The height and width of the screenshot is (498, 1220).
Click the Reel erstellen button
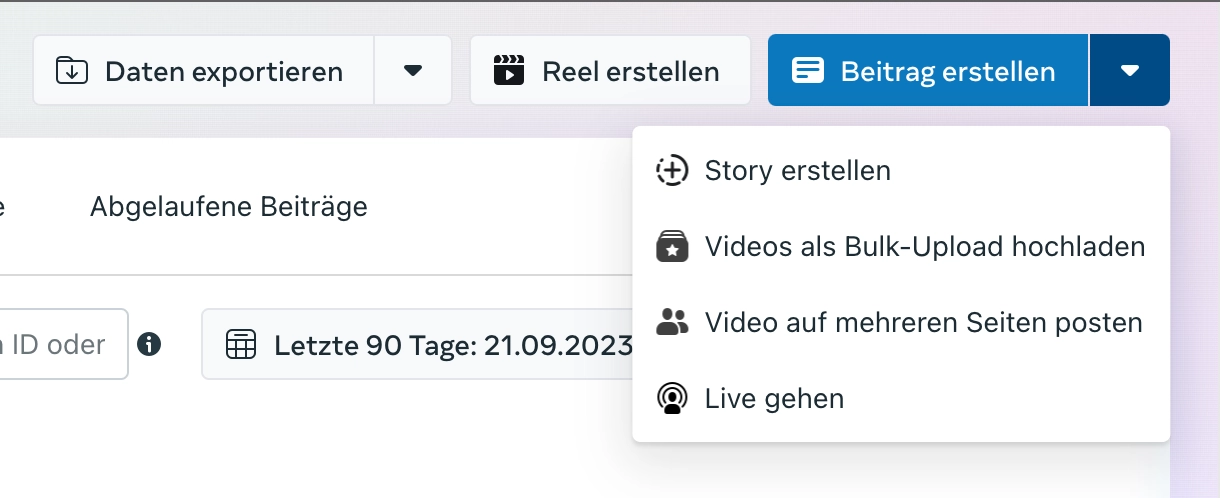coord(610,71)
